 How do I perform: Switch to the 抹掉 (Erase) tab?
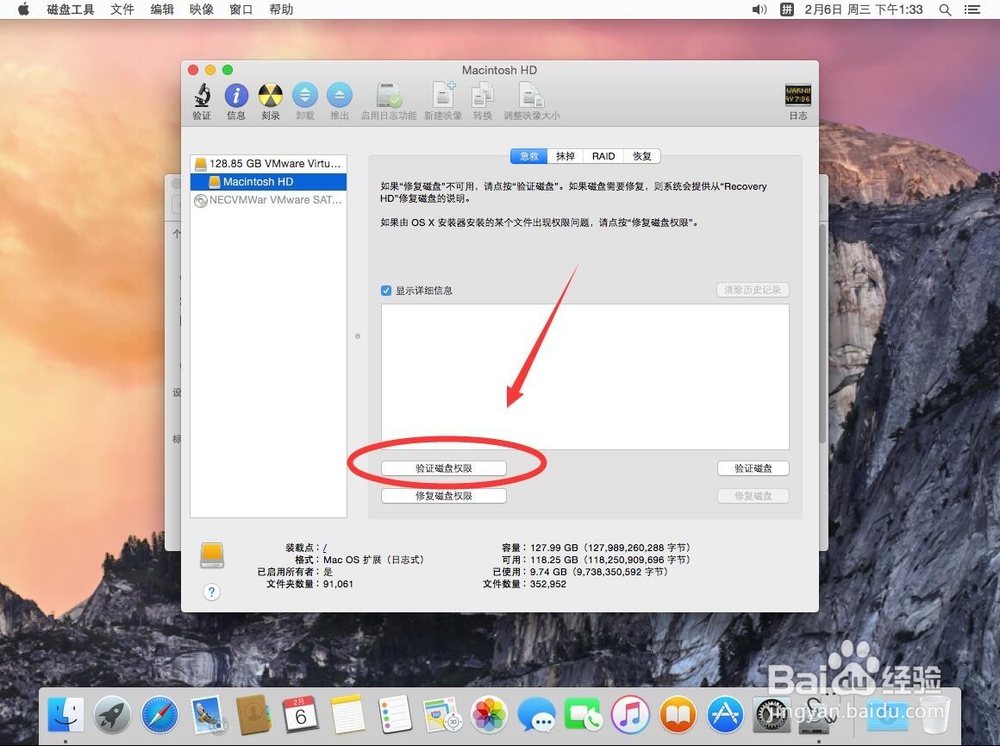[x=565, y=156]
